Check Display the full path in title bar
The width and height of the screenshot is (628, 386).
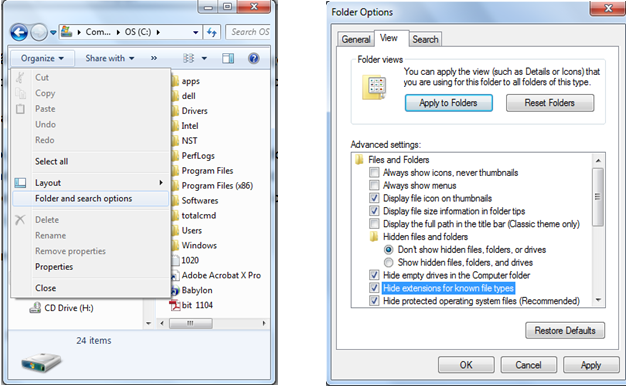click(374, 224)
